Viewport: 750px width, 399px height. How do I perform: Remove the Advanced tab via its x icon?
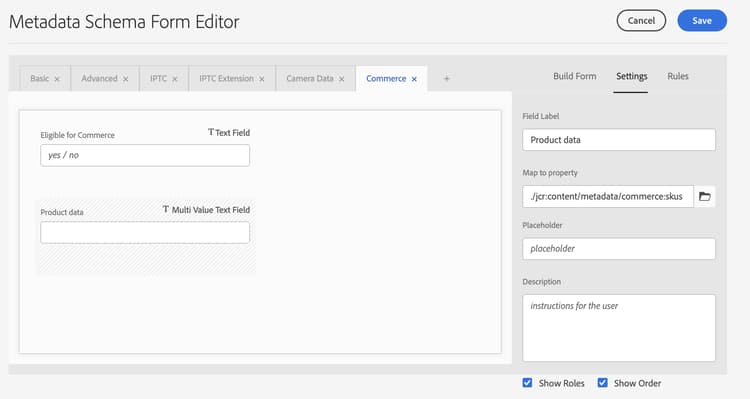125,79
